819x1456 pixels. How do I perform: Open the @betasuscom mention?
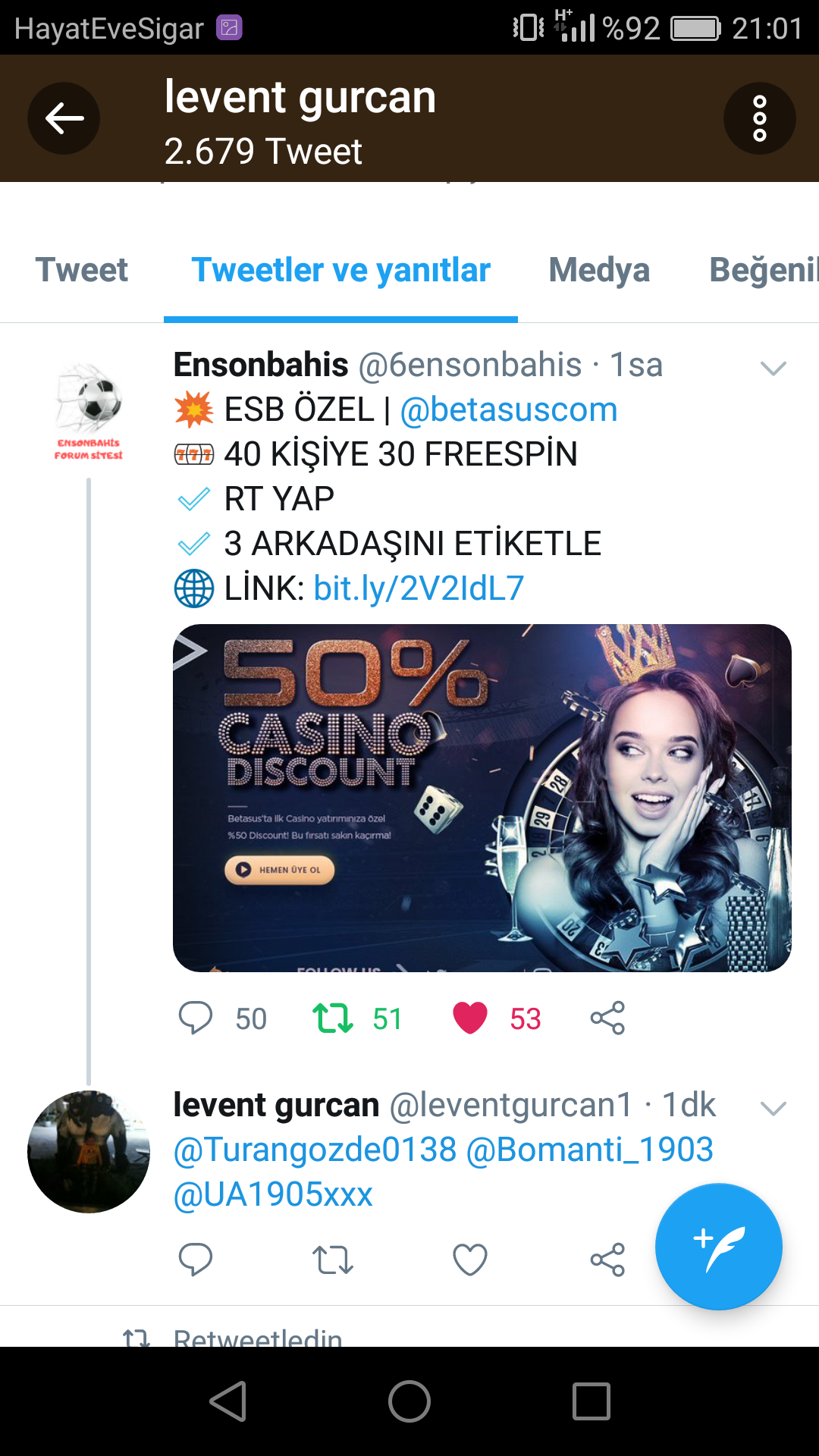(x=508, y=409)
